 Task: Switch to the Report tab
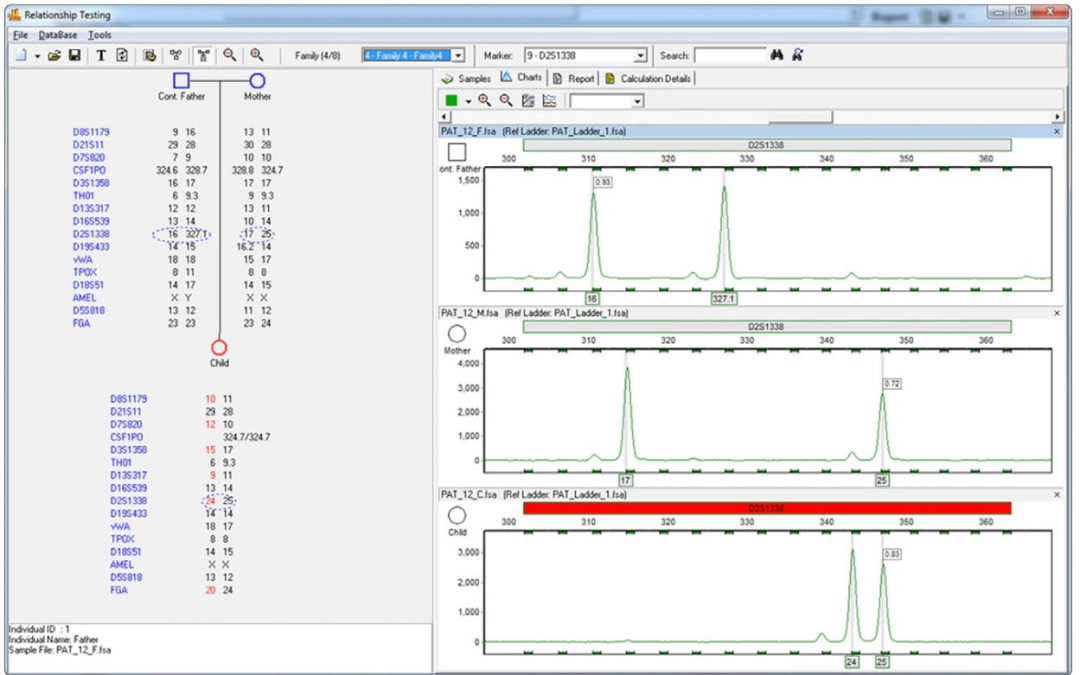[x=574, y=79]
